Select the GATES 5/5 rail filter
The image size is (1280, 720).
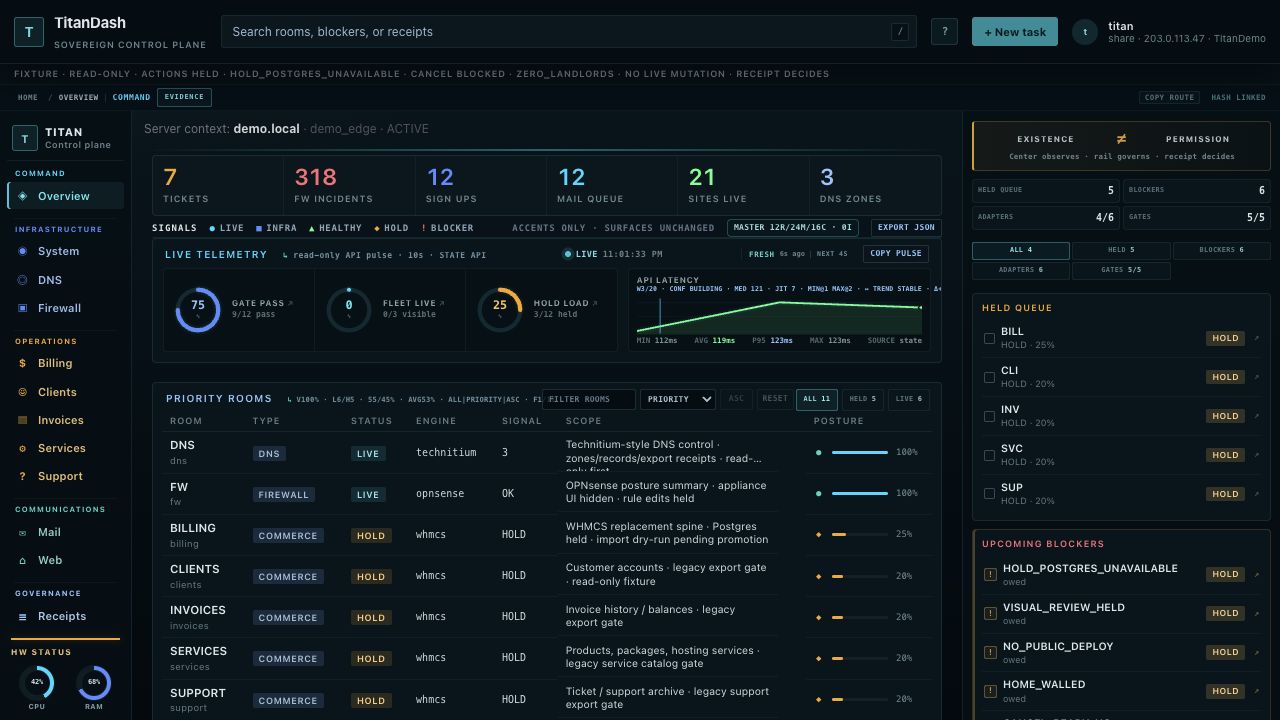(1121, 270)
